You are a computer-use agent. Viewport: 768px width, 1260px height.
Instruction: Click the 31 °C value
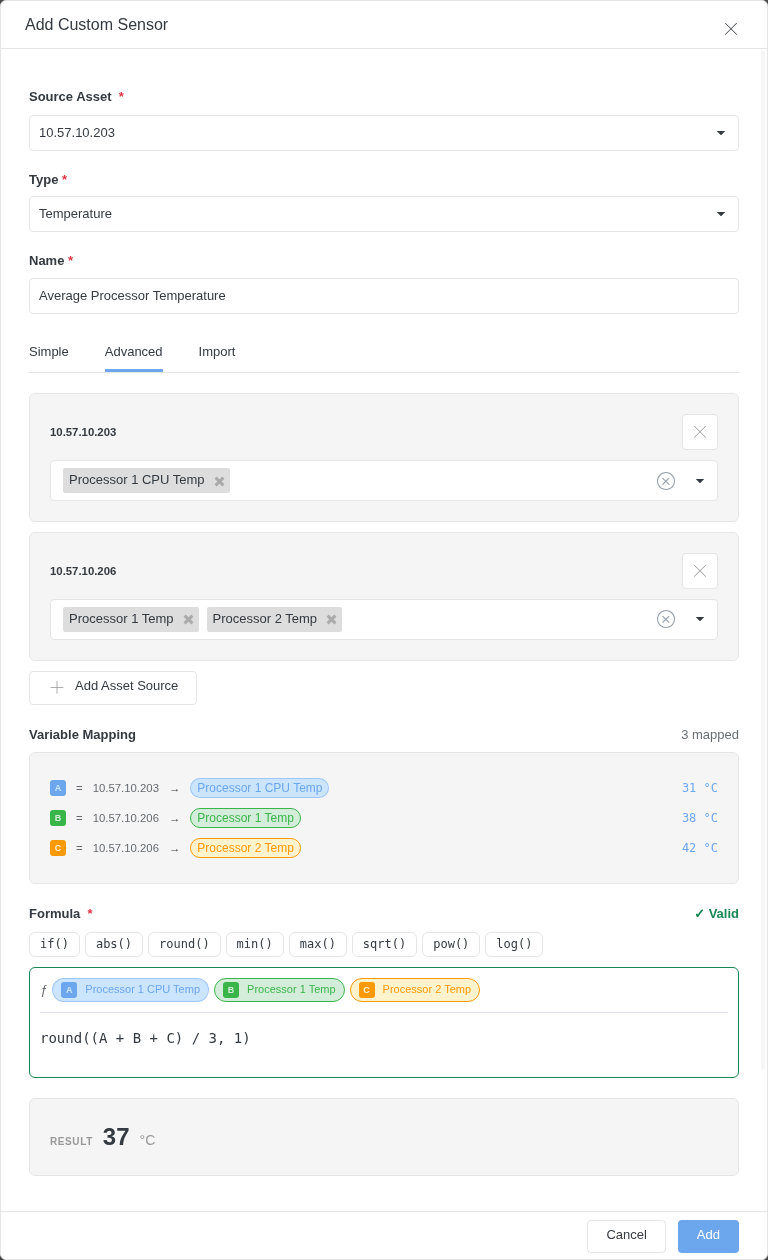tap(700, 788)
